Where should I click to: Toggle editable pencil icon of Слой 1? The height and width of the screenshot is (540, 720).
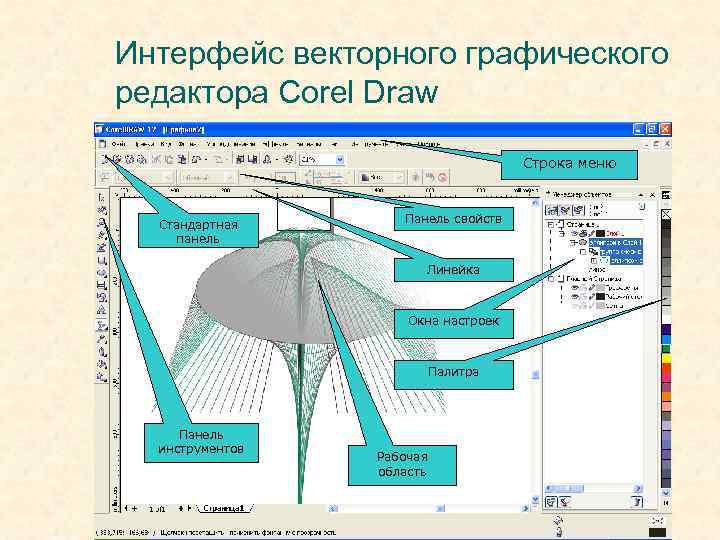pyautogui.click(x=591, y=234)
